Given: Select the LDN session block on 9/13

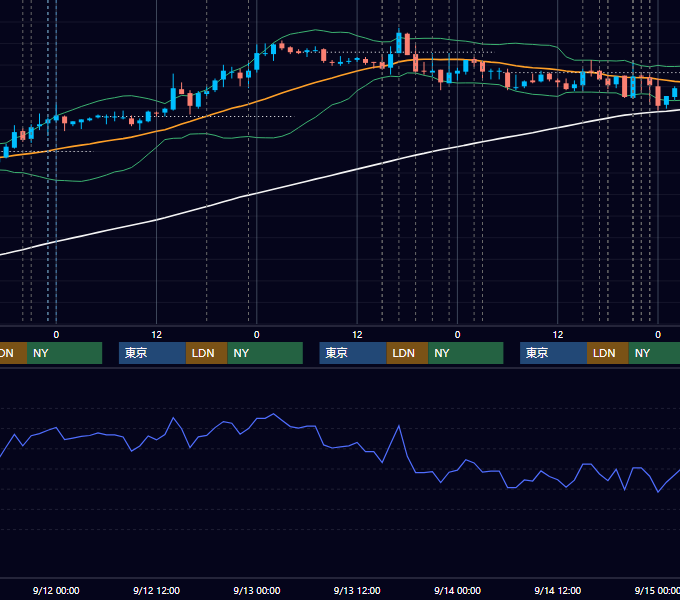Looking at the screenshot, I should (x=407, y=353).
